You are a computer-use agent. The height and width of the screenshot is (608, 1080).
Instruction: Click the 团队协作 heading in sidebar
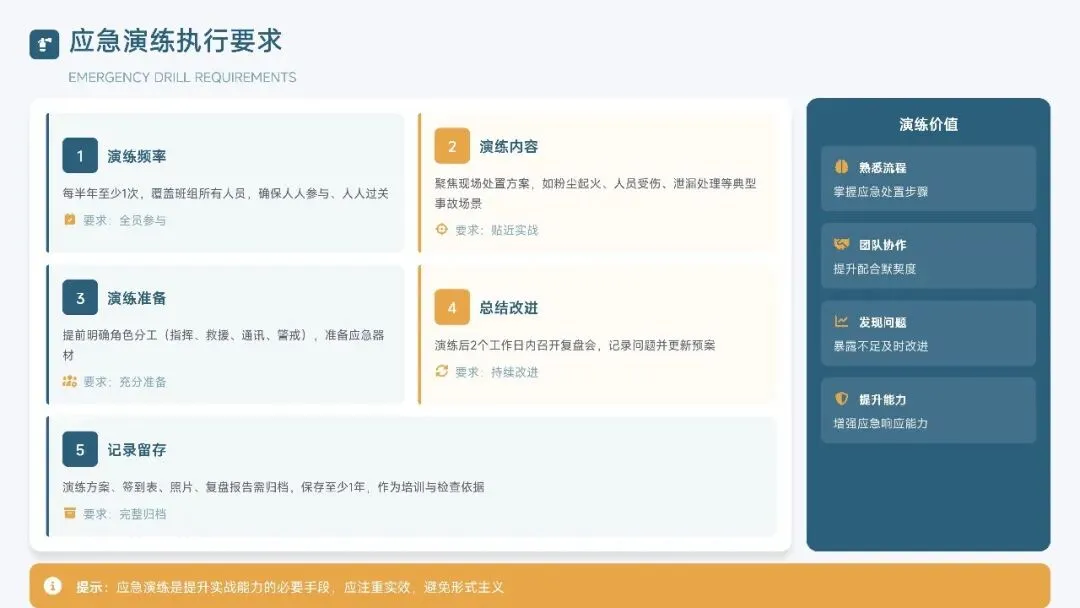[x=882, y=244]
